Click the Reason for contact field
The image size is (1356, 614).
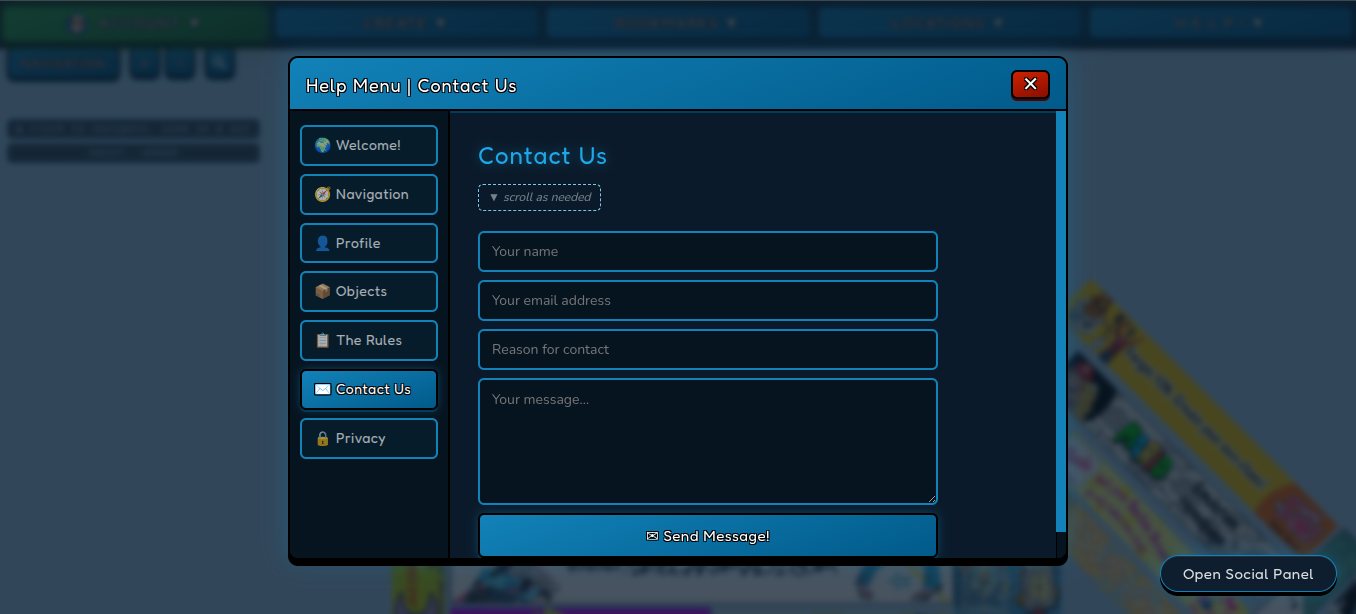coord(708,350)
